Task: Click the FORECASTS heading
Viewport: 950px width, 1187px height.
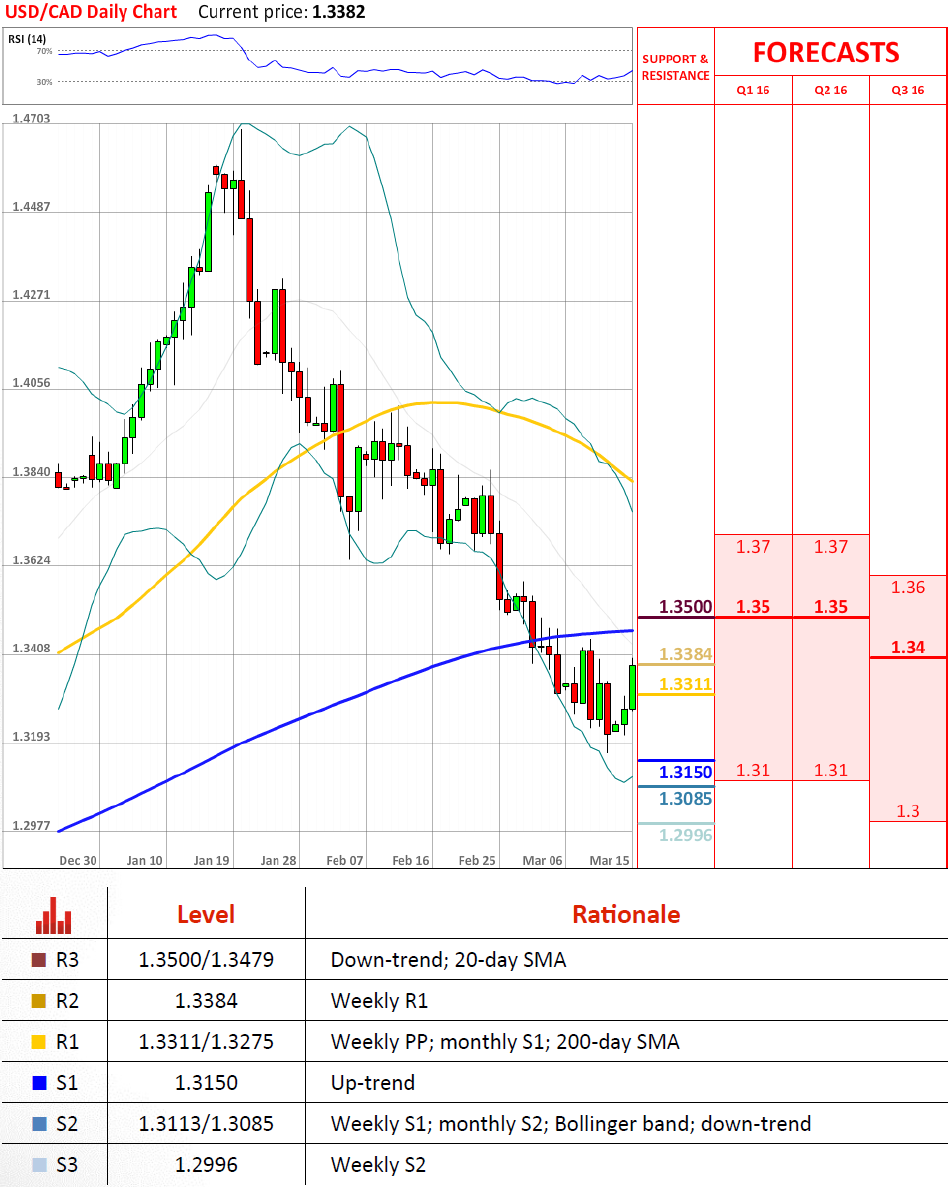Action: (826, 52)
